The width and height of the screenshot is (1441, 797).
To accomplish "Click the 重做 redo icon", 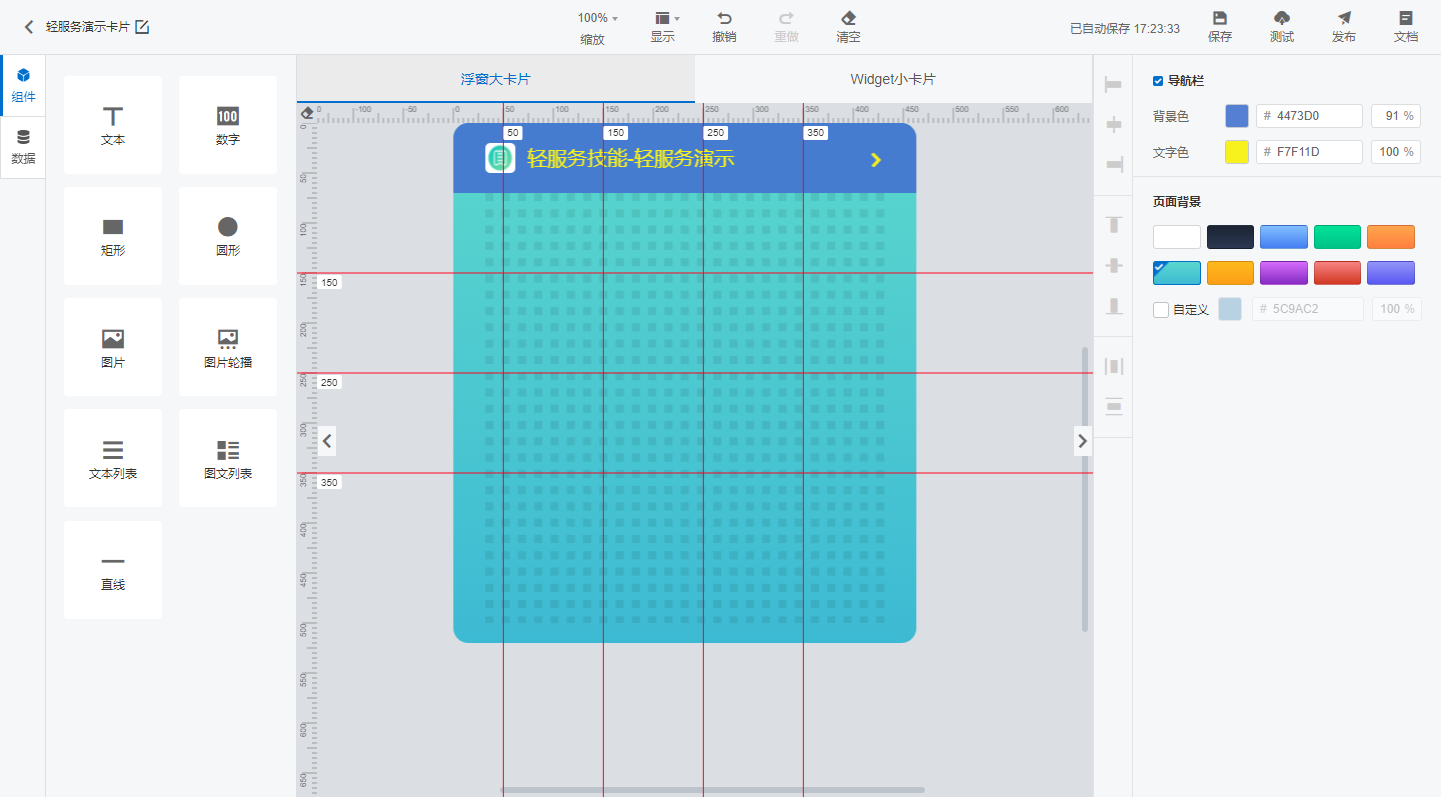I will (x=786, y=18).
